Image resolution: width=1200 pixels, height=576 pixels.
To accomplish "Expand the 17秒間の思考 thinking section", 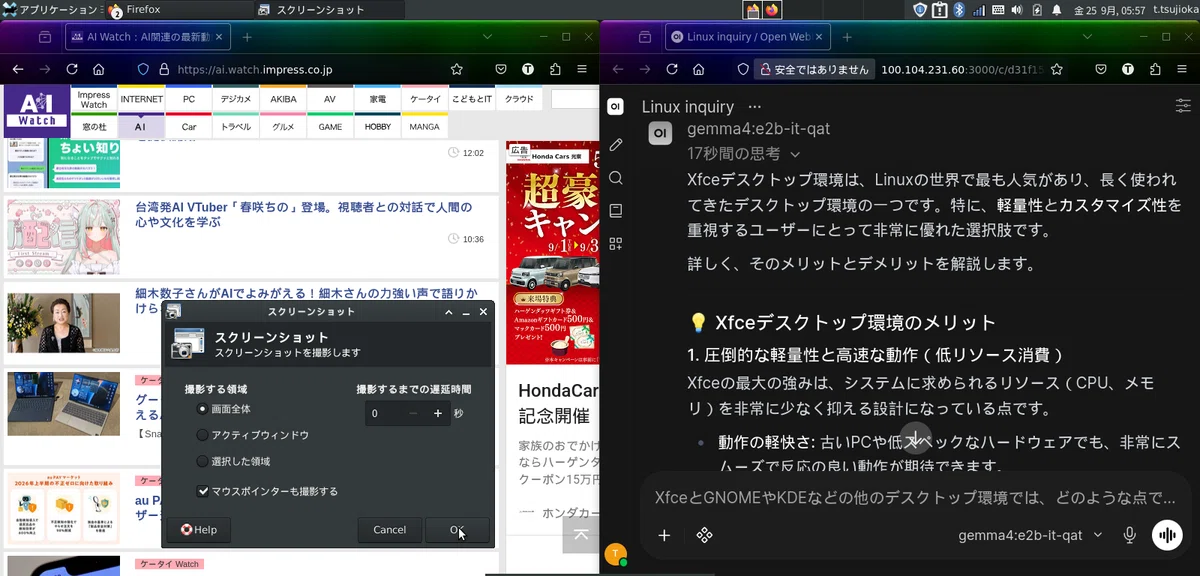I will click(x=744, y=154).
